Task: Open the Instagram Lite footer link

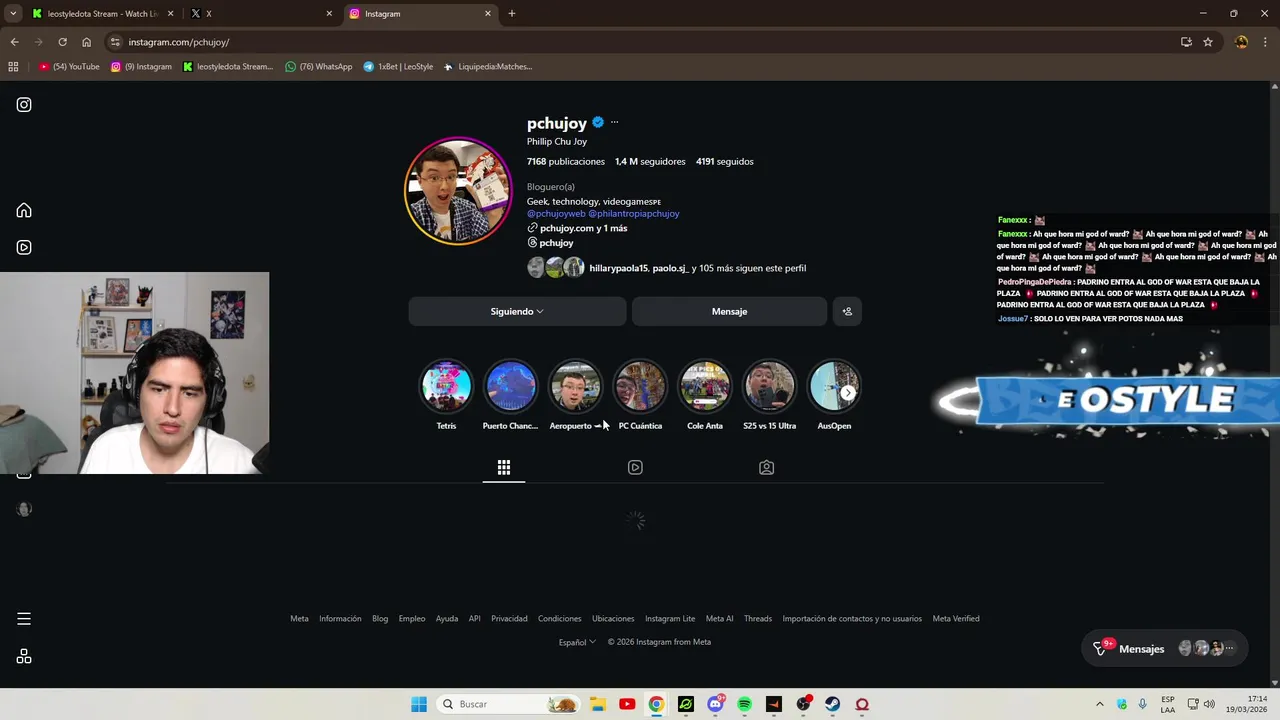Action: point(670,618)
